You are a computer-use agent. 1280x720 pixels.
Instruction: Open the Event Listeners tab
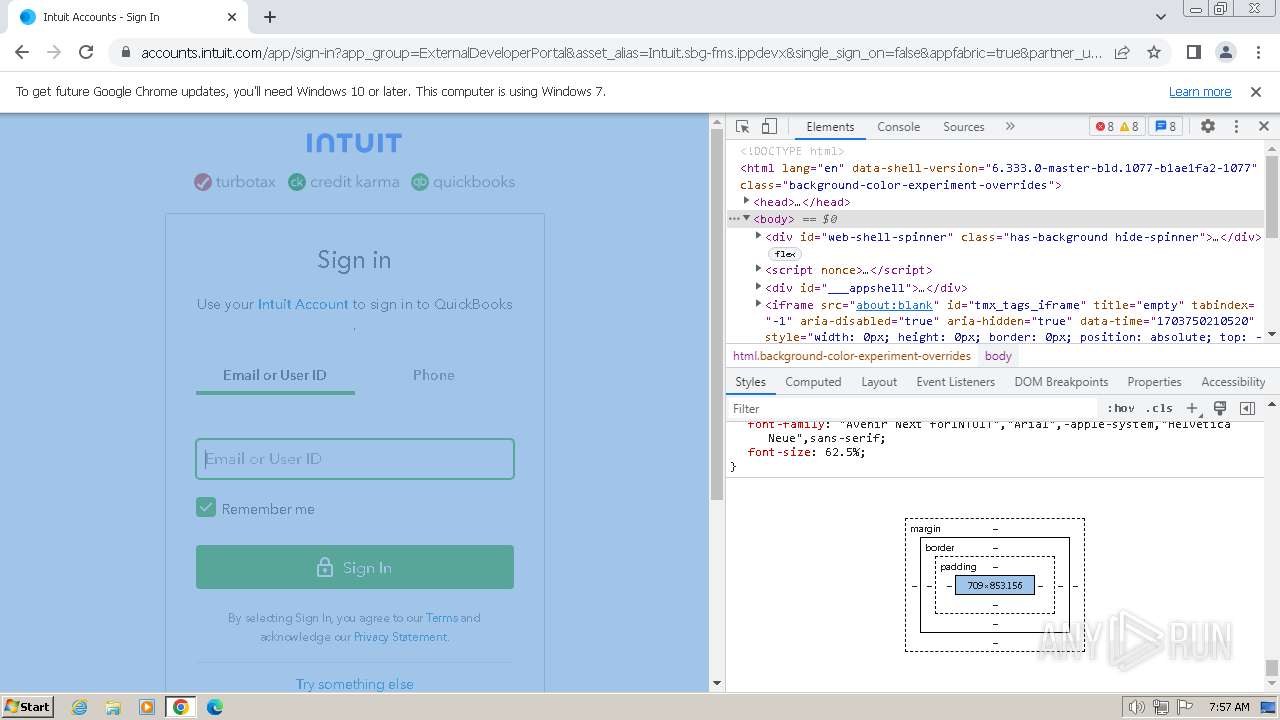coord(956,382)
